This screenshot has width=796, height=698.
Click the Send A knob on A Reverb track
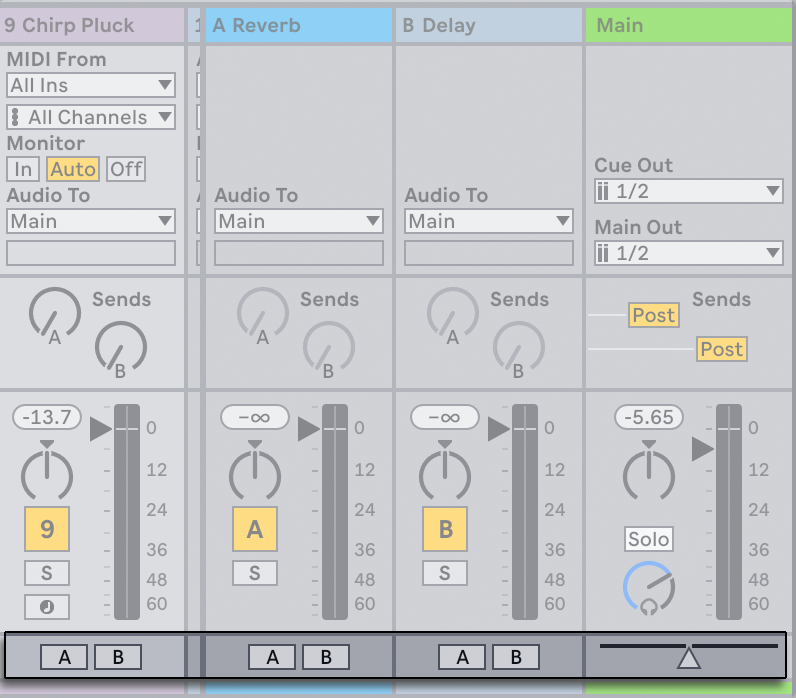coord(262,314)
